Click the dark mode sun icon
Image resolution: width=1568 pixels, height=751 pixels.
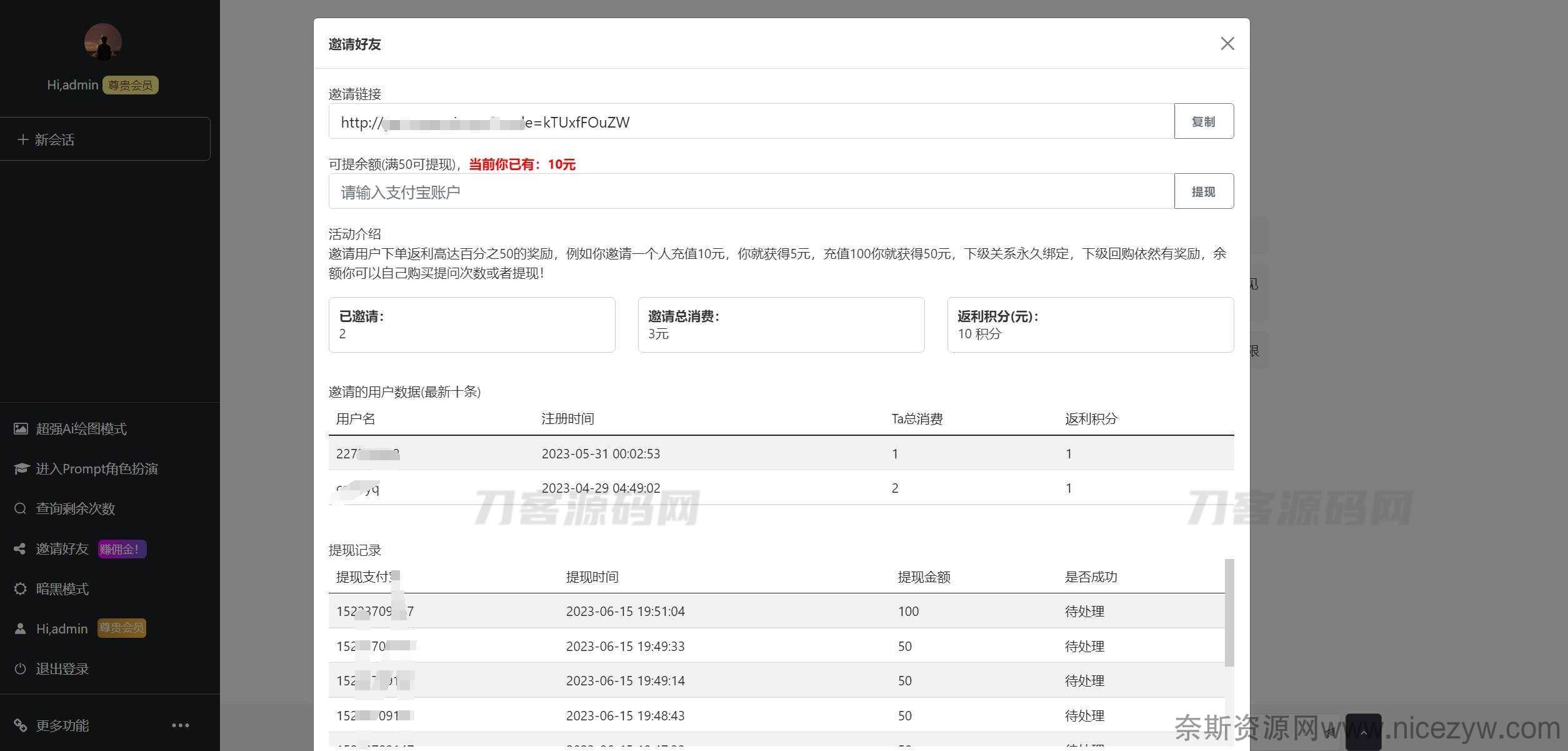pos(20,589)
